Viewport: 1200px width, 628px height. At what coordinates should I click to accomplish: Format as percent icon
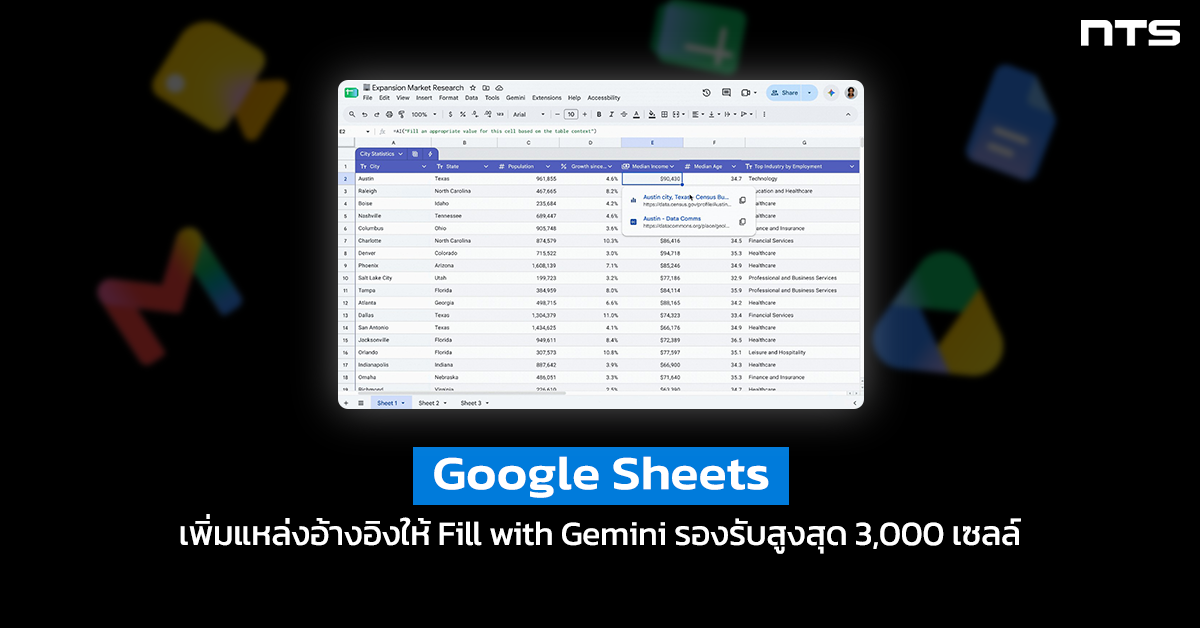463,114
